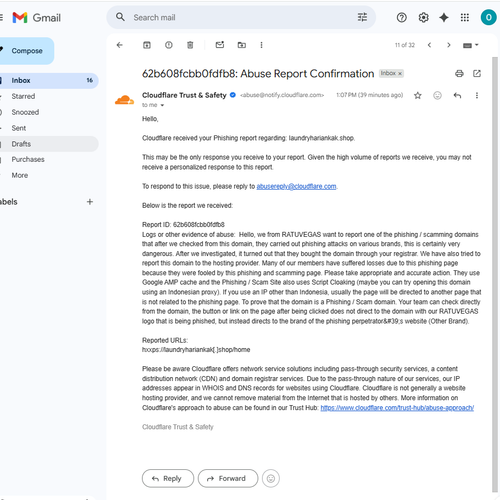
Task: Open Cloudflare trust-hub abuse-approach link
Action: coord(397,408)
